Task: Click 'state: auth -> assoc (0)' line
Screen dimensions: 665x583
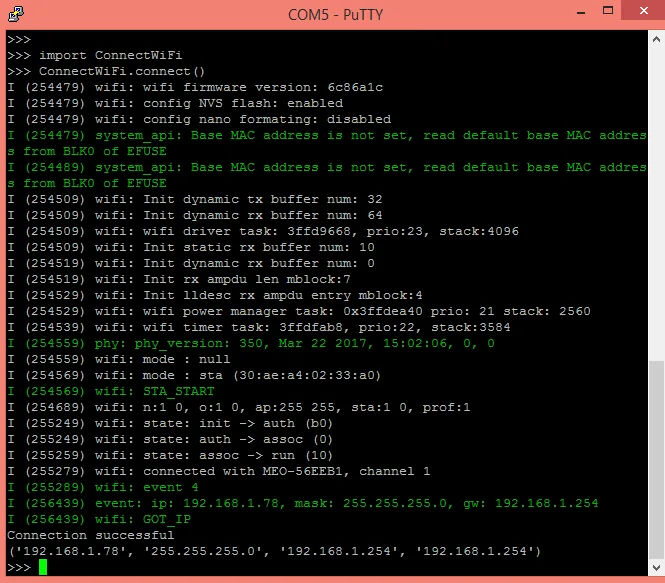Action: tap(170, 439)
